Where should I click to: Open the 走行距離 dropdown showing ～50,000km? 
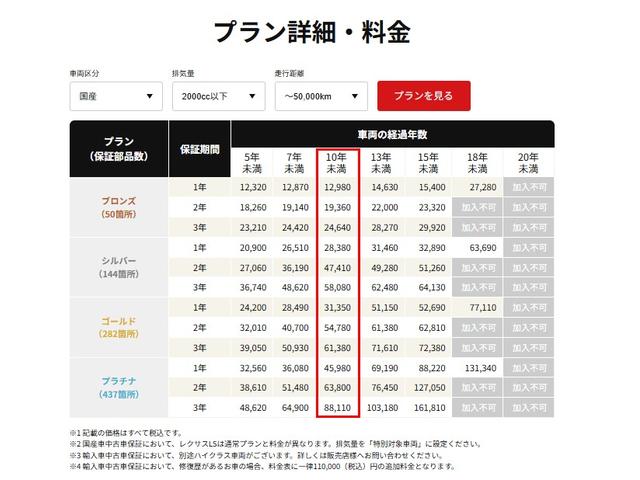coord(321,96)
